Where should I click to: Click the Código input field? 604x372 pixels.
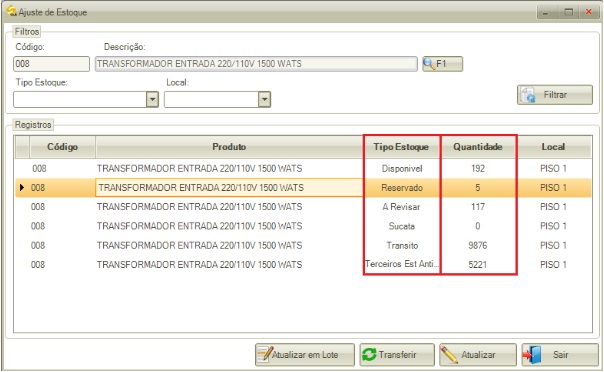[x=51, y=64]
